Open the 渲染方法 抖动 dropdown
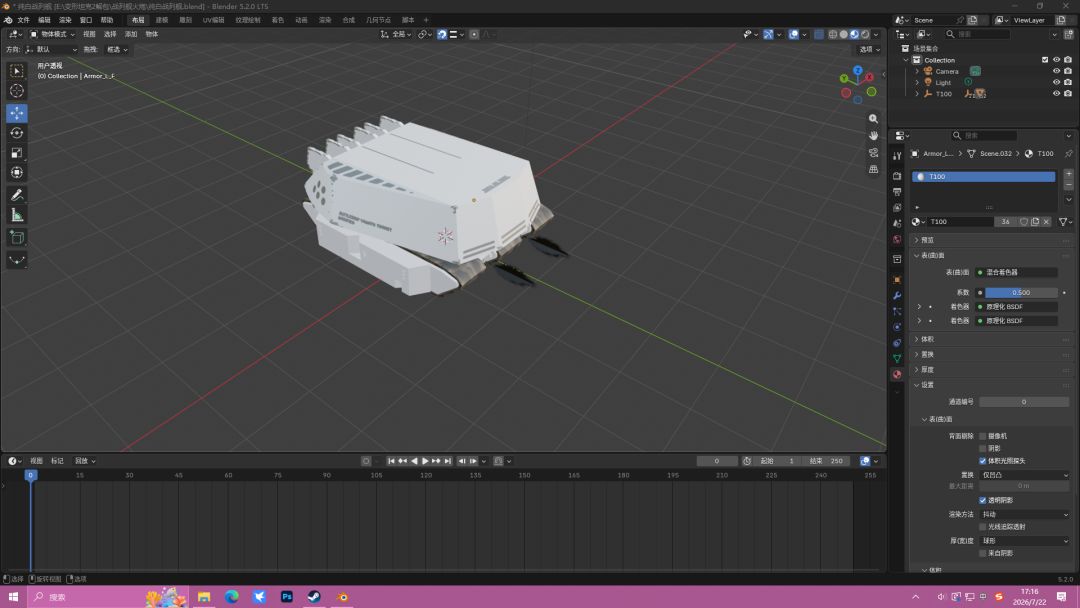This screenshot has width=1080, height=608. (x=1024, y=514)
